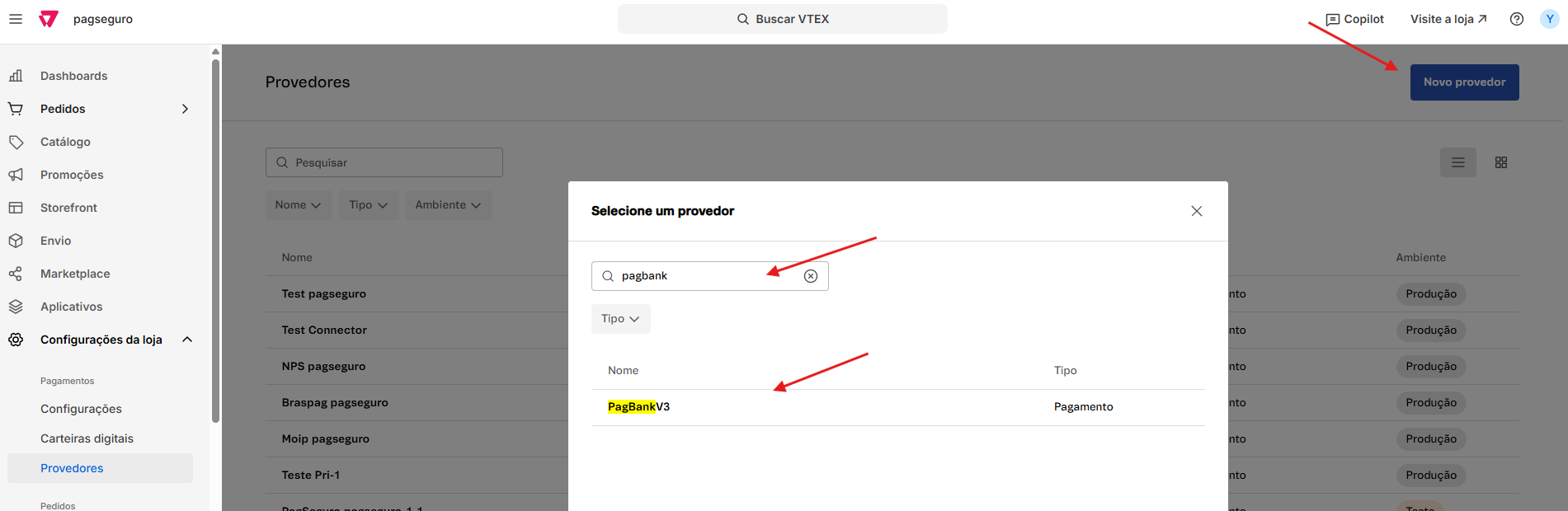Open Promoções in the sidebar
The image size is (1568, 511).
point(72,175)
